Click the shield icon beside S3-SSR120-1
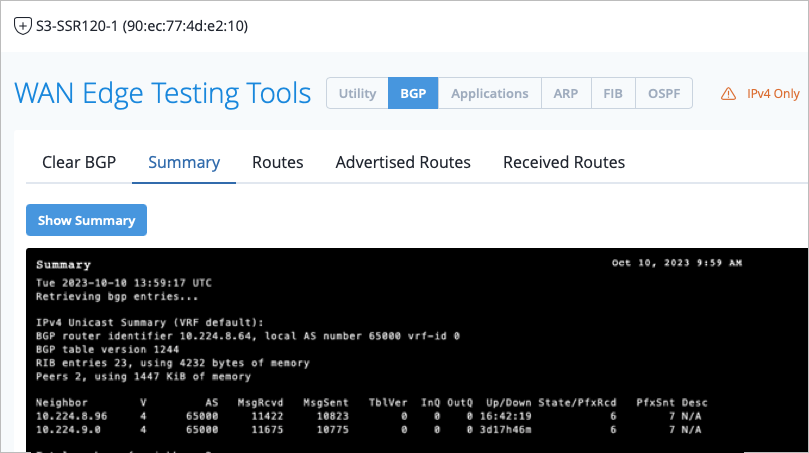This screenshot has width=809, height=453. [22, 24]
